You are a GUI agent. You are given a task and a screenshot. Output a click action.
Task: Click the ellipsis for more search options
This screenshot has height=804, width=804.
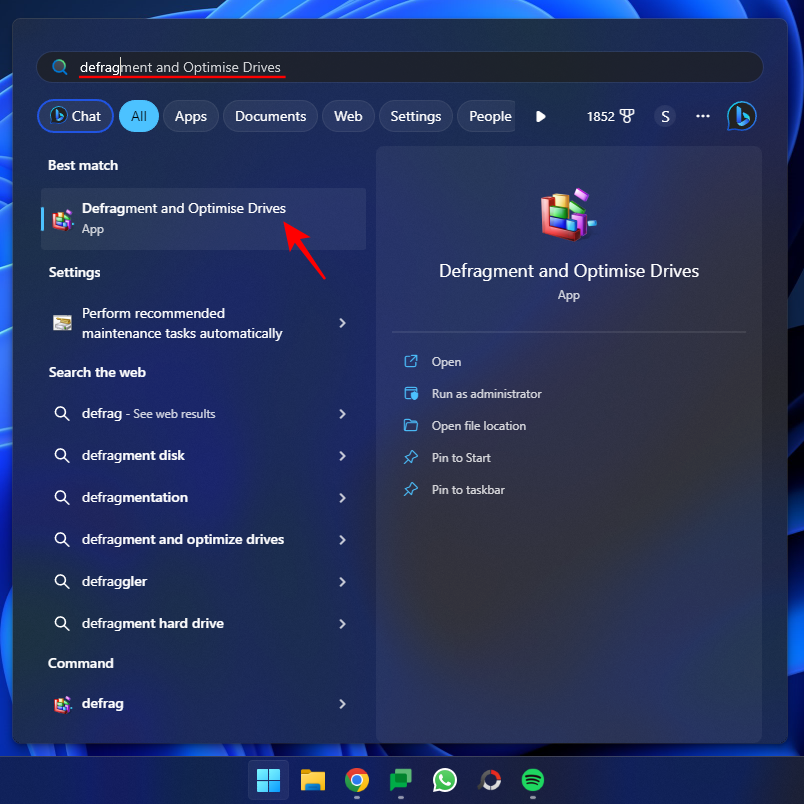point(702,116)
